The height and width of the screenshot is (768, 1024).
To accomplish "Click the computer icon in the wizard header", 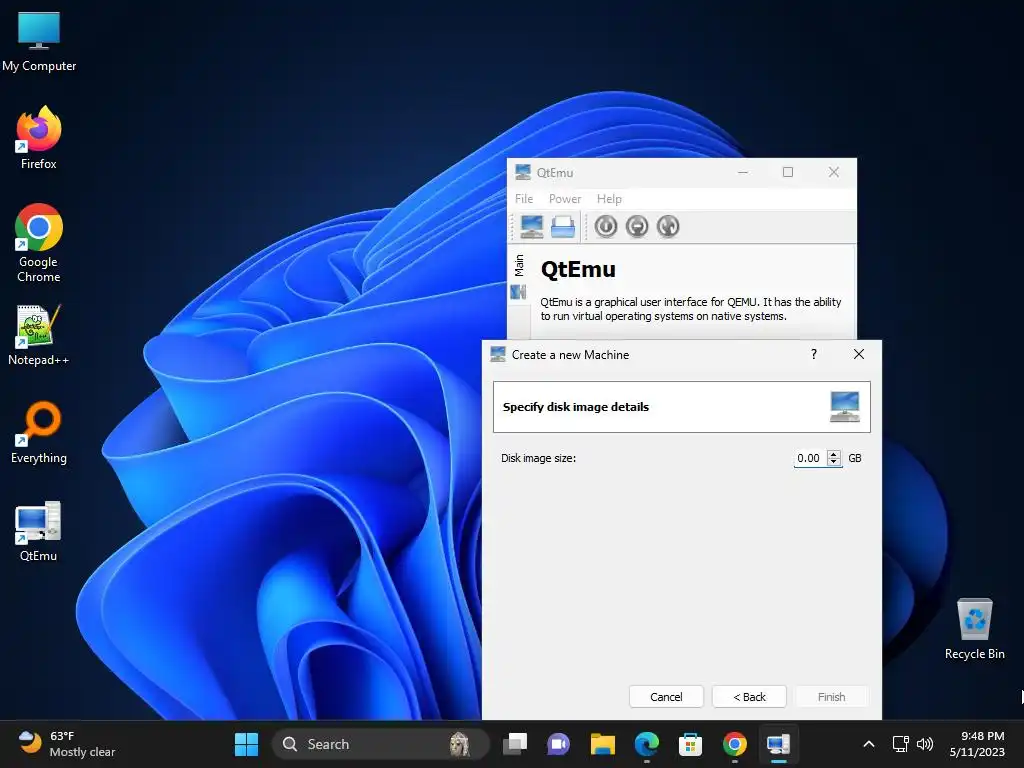I will pyautogui.click(x=844, y=406).
